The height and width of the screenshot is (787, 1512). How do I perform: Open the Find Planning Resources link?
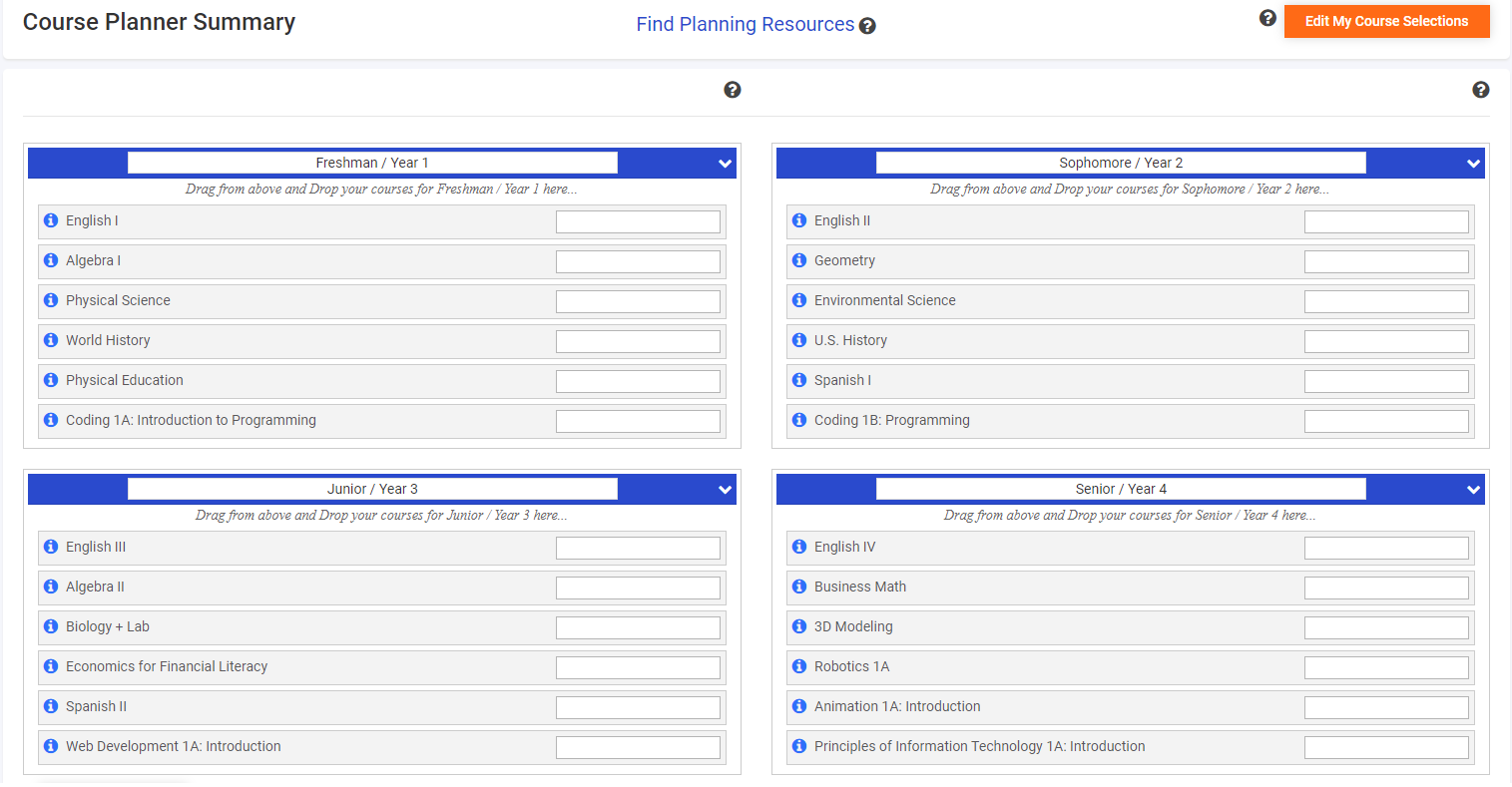[x=746, y=25]
